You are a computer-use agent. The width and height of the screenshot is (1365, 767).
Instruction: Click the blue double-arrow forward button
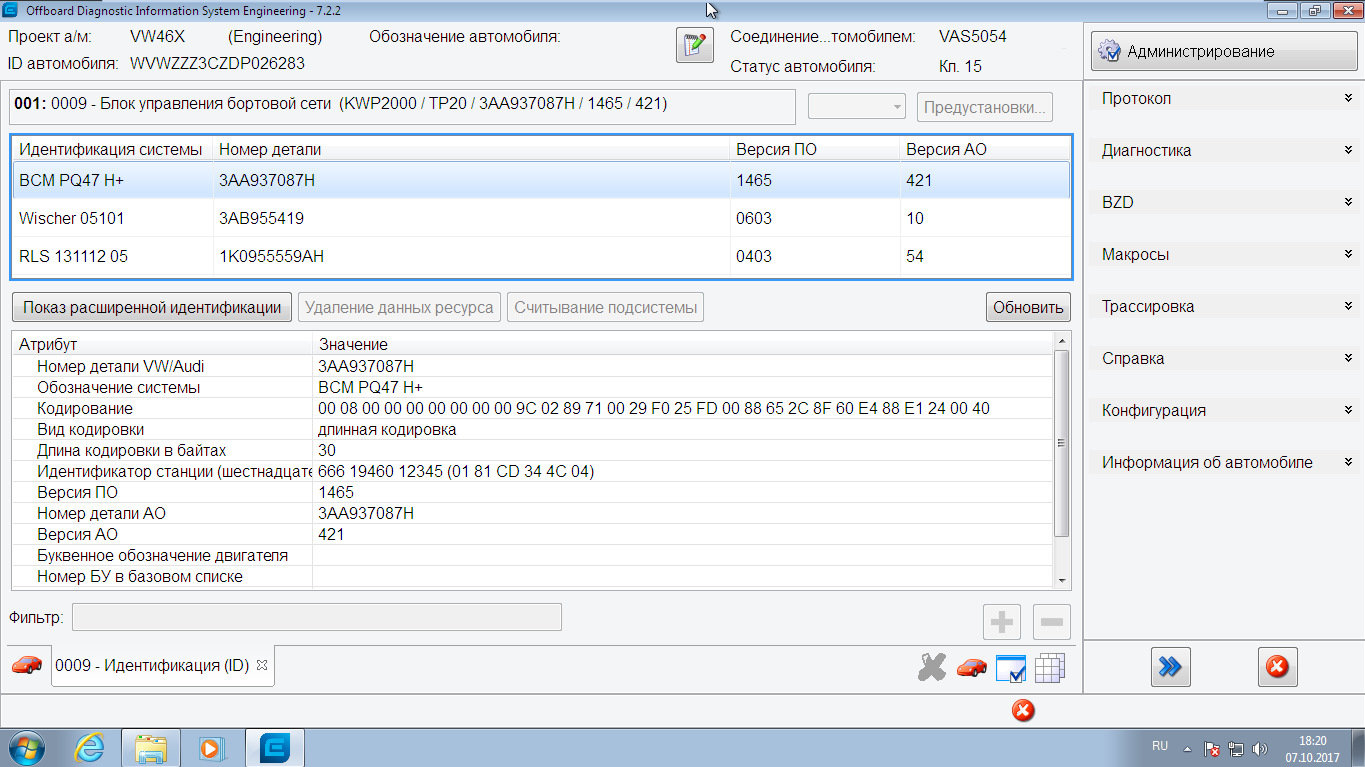(x=1171, y=667)
